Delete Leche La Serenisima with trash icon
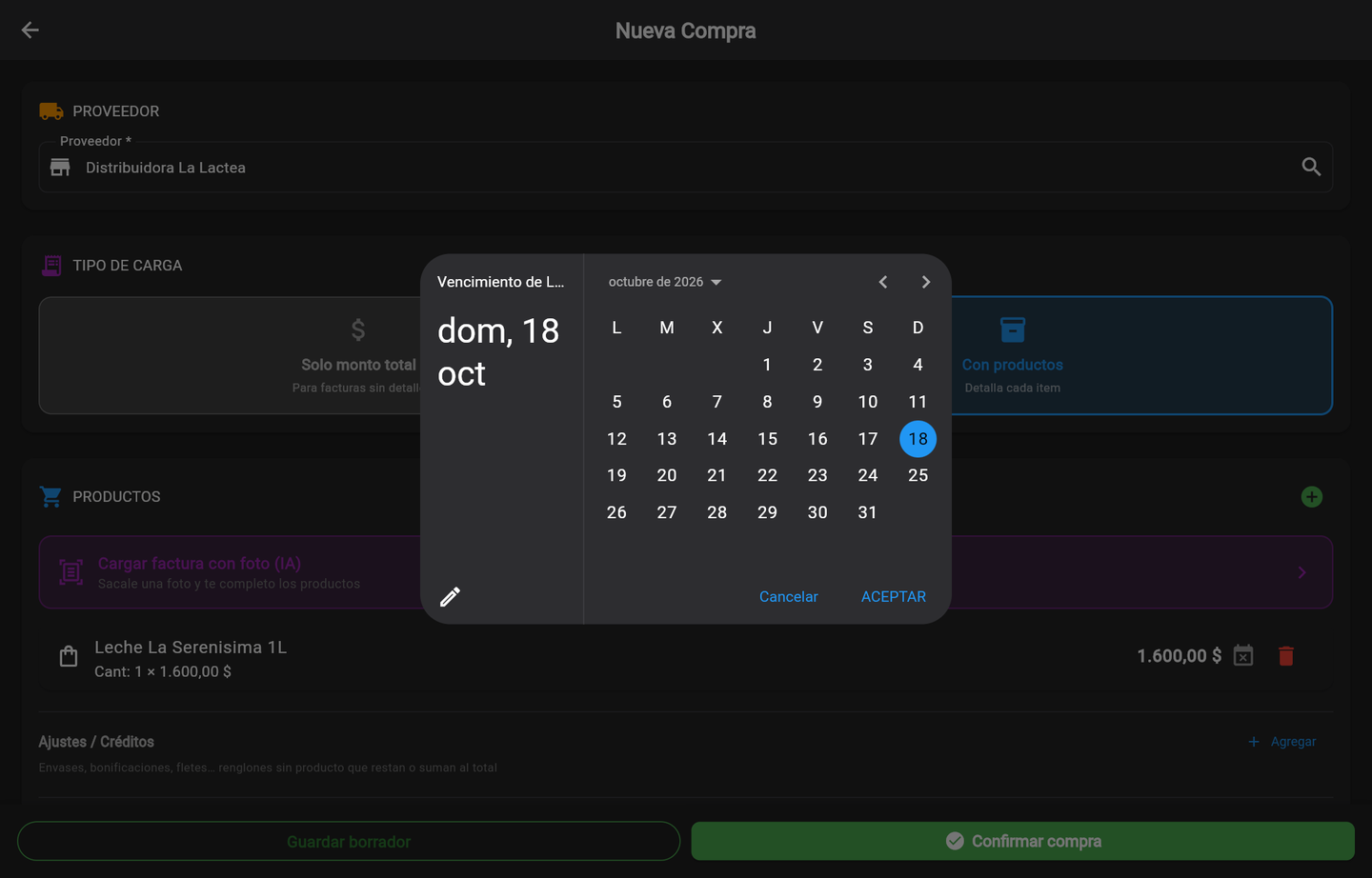Viewport: 1372px width, 878px height. click(1286, 656)
